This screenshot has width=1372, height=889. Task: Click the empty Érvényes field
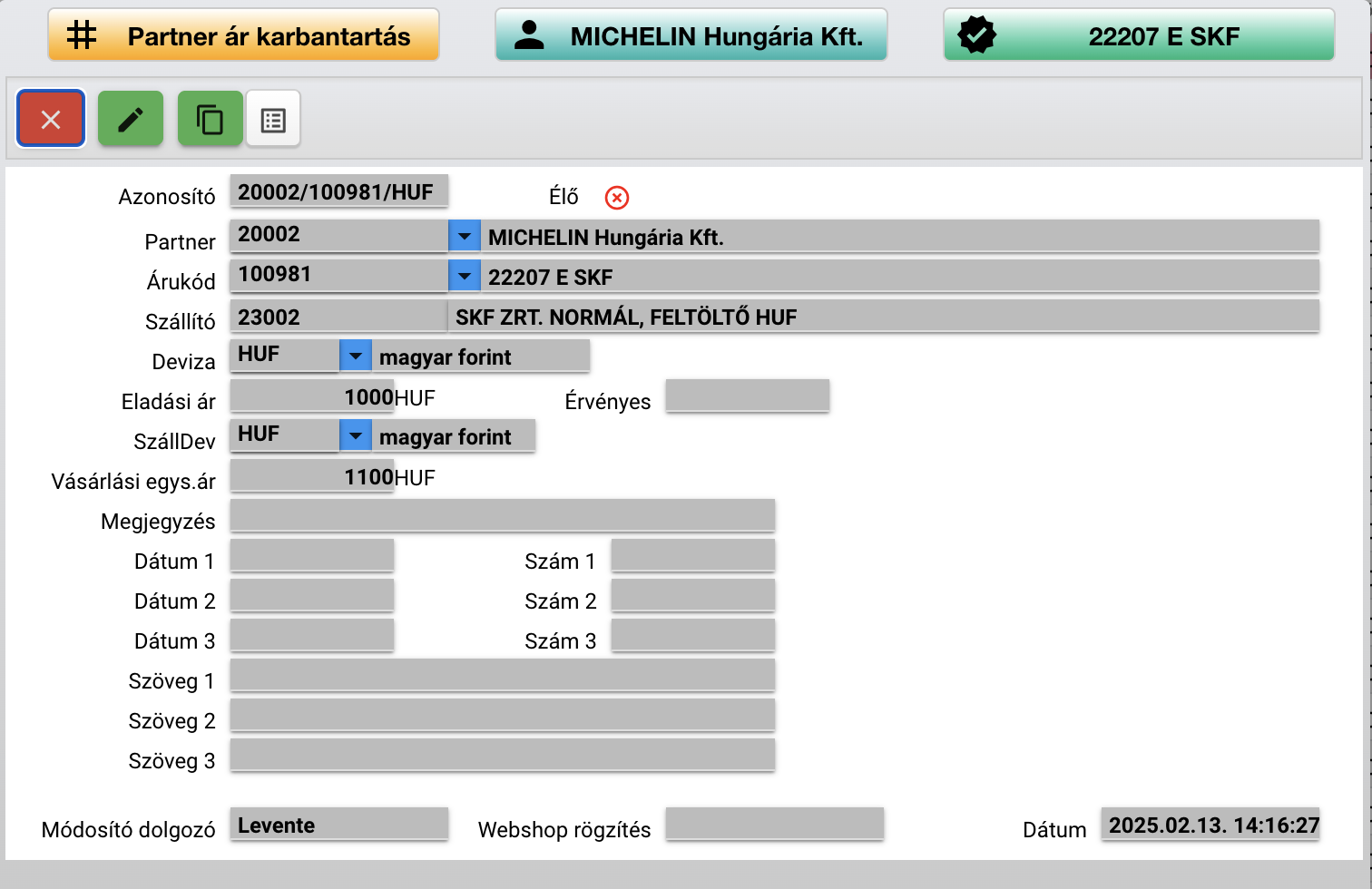[748, 396]
